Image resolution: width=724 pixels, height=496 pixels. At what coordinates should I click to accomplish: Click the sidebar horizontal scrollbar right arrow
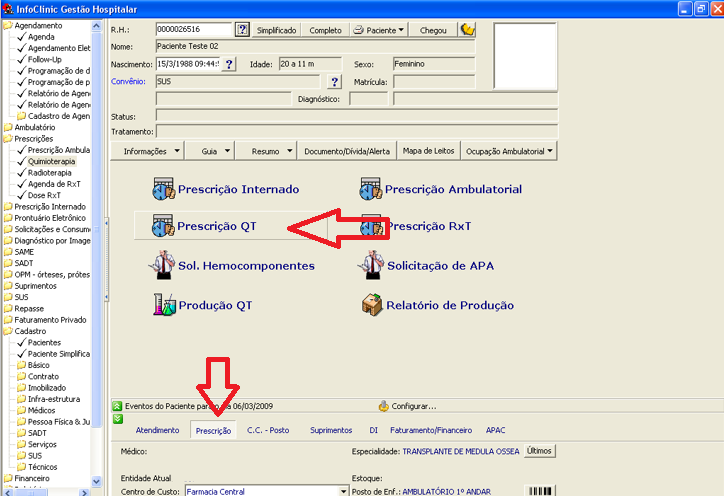pos(84,493)
